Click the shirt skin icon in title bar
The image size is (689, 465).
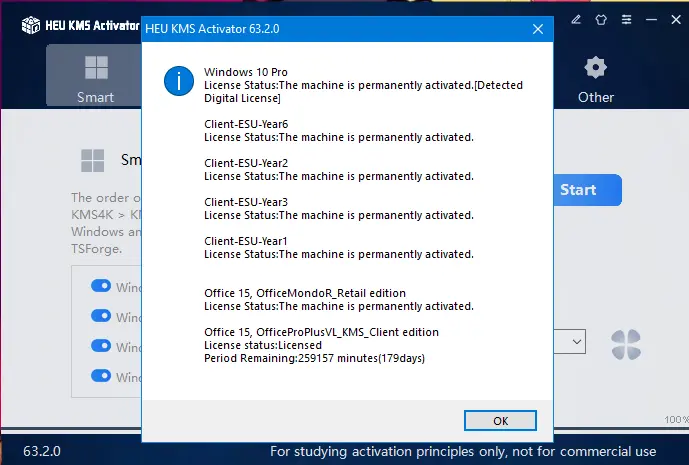[x=601, y=19]
